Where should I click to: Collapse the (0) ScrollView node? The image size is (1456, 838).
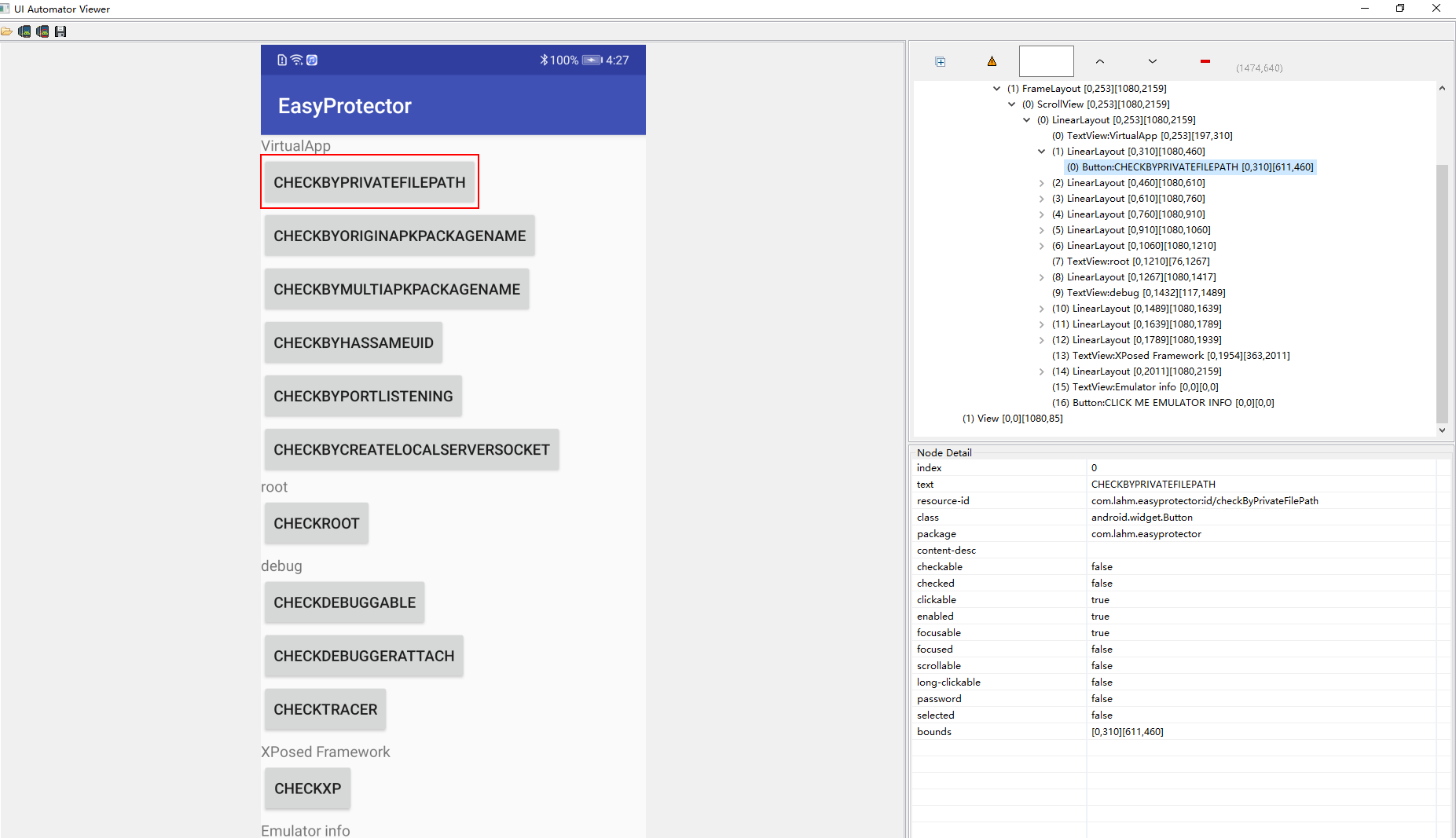[x=1012, y=104]
